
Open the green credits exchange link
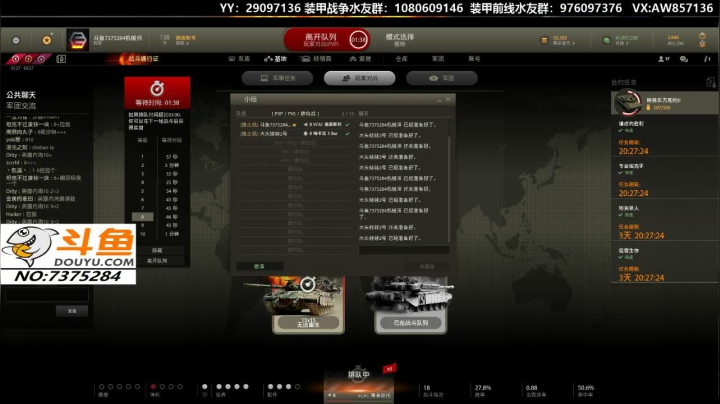pos(622,43)
